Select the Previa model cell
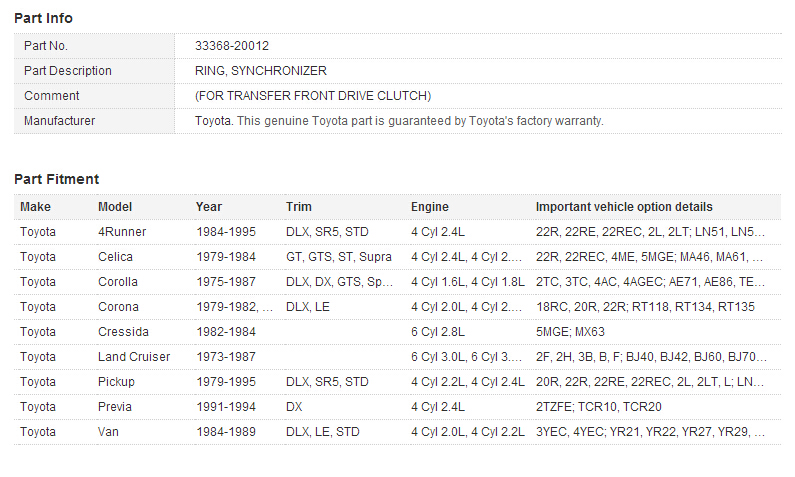The width and height of the screenshot is (795, 477). click(x=116, y=407)
